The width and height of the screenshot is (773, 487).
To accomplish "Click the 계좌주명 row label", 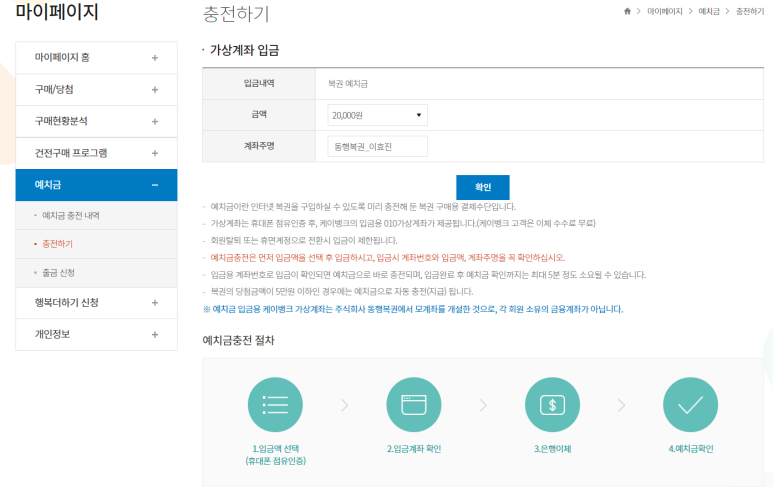I will pos(259,146).
